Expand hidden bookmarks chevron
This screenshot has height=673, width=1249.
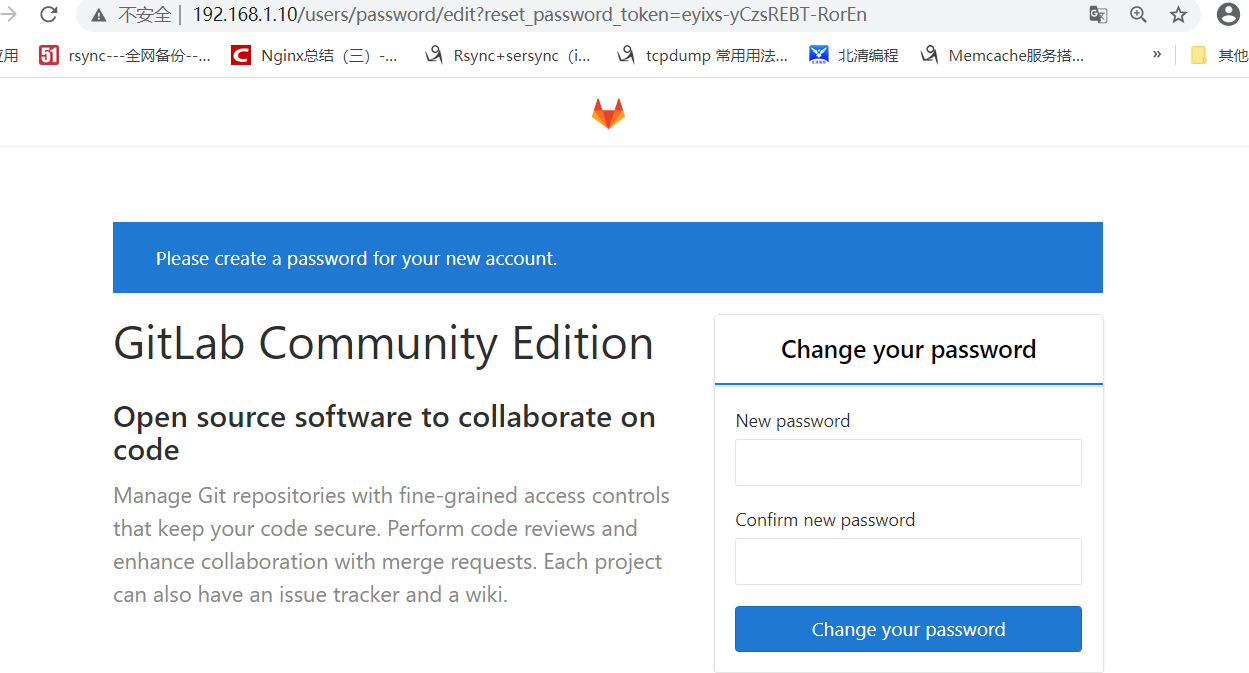pyautogui.click(x=1157, y=55)
